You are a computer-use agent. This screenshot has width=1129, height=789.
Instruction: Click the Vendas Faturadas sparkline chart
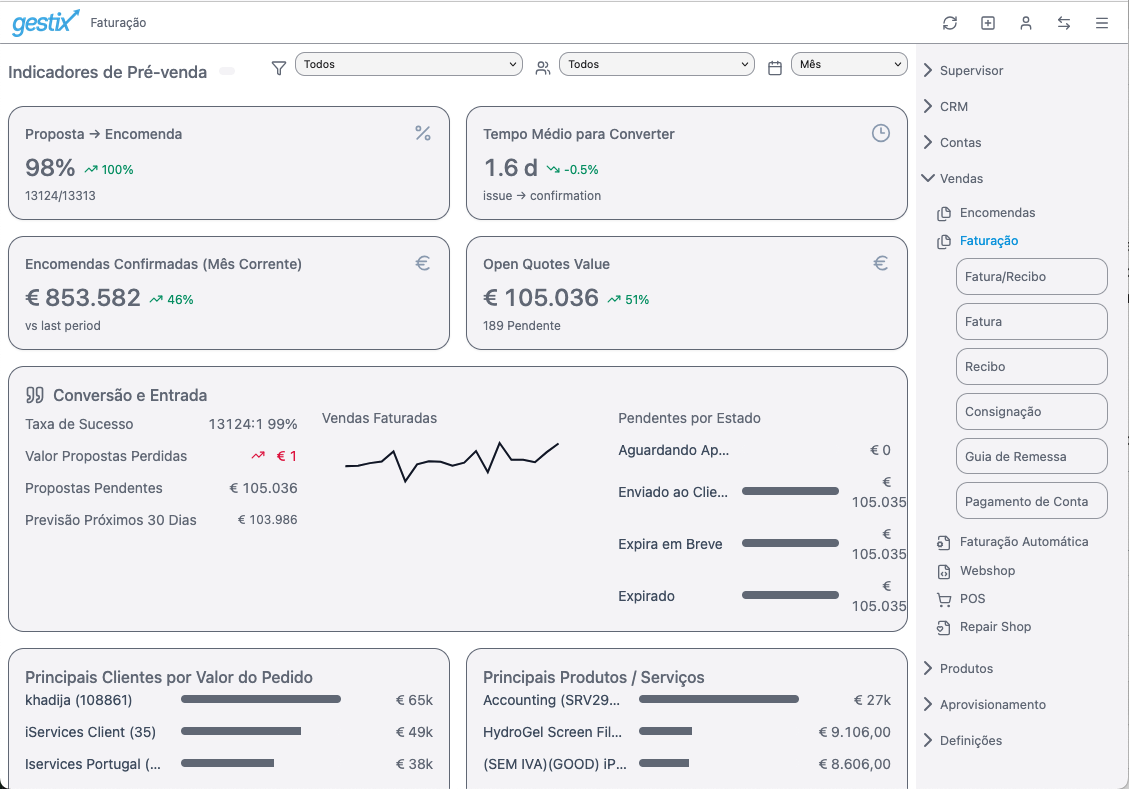(452, 461)
